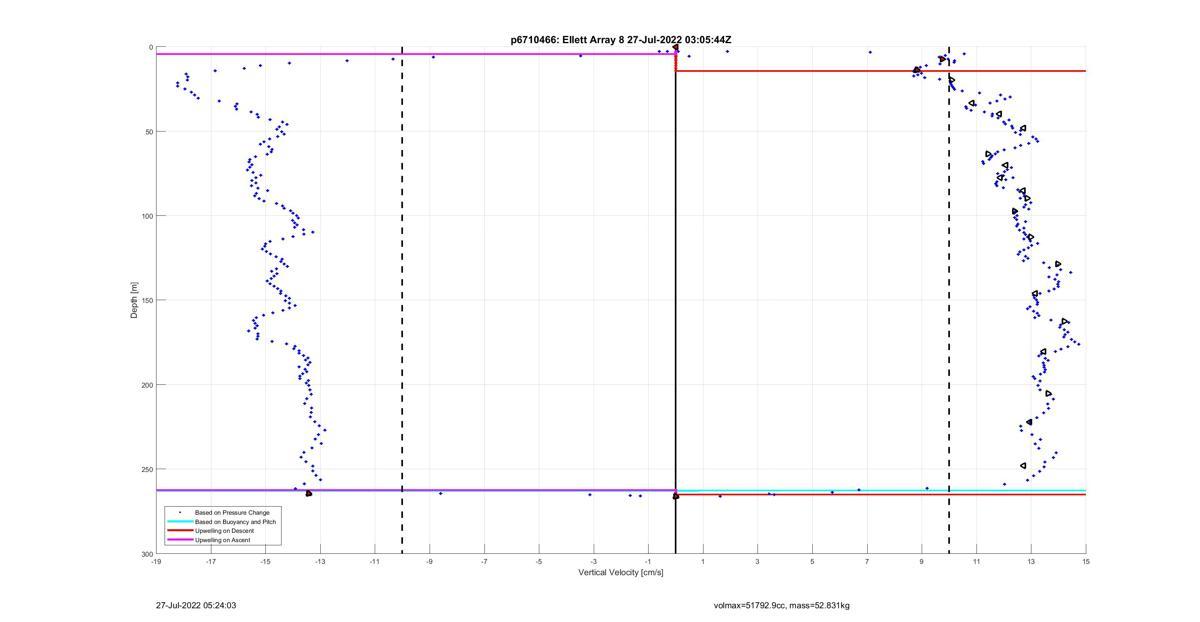Click the velocity tick label '15'
The image size is (1200, 622).
[1086, 562]
